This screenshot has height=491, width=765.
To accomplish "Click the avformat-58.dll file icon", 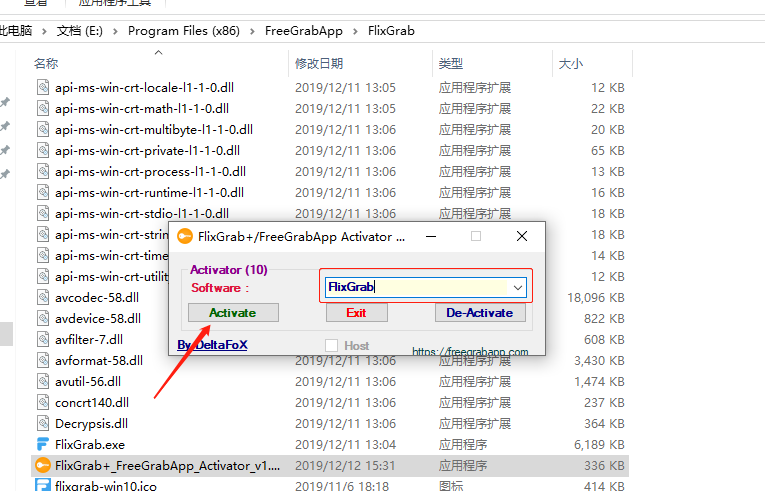I will [43, 360].
